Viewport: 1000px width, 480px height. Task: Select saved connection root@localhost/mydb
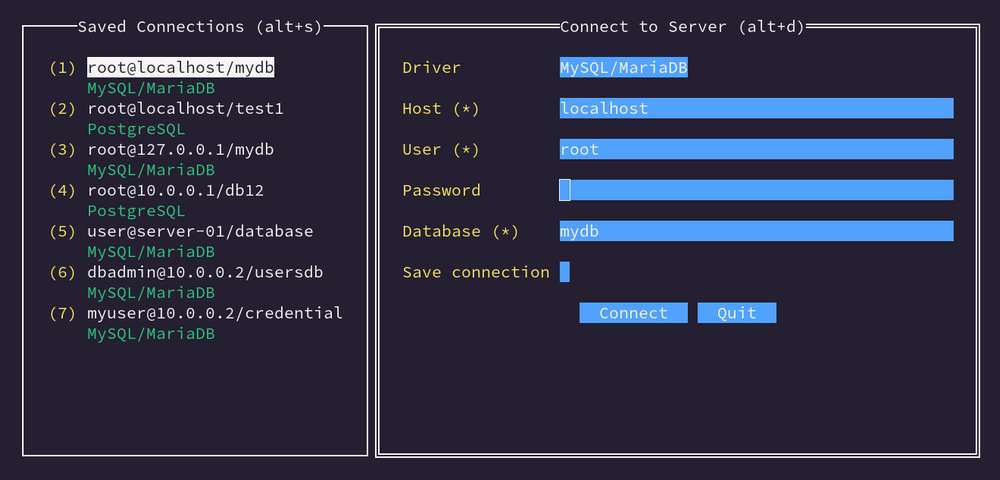180,68
